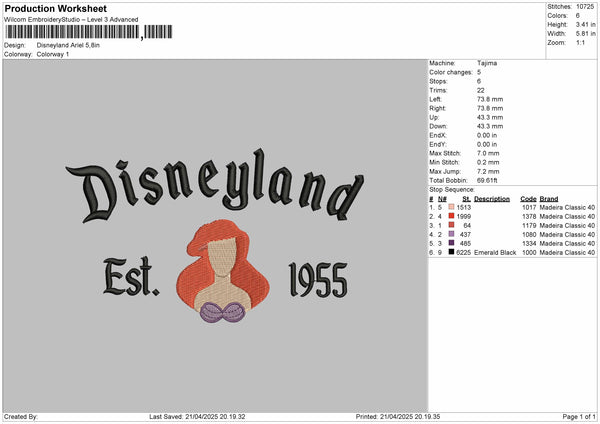
Task: Click the barcode at top of worksheet
Action: [x=88, y=32]
